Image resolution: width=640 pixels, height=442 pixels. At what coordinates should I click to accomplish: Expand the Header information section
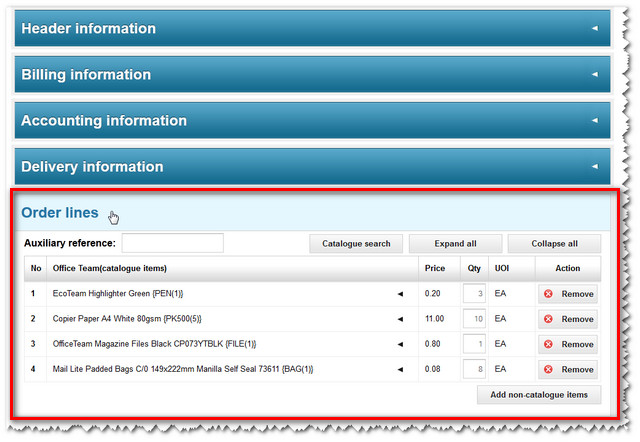[x=310, y=28]
